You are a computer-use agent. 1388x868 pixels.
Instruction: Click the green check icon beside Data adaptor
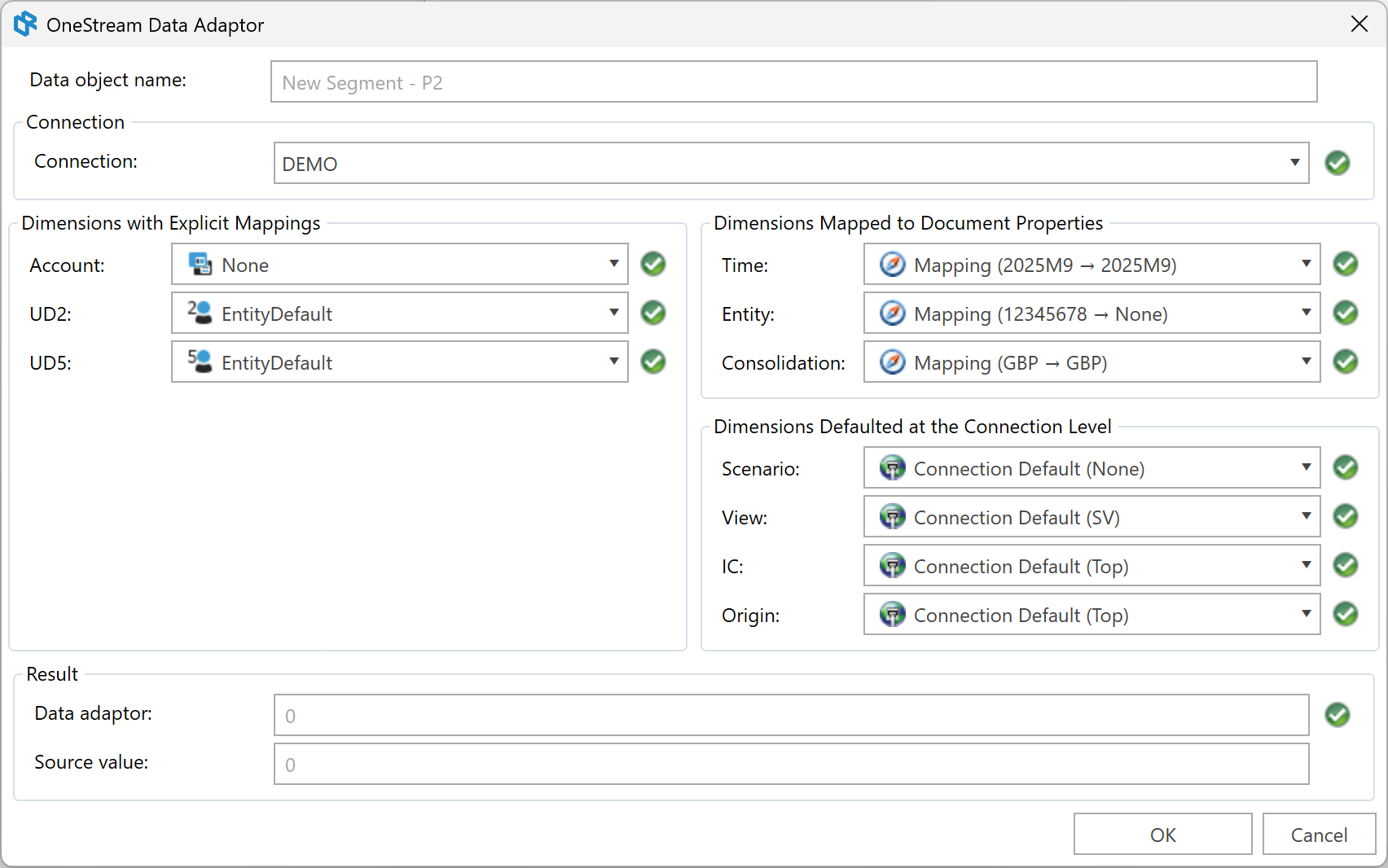pos(1337,715)
